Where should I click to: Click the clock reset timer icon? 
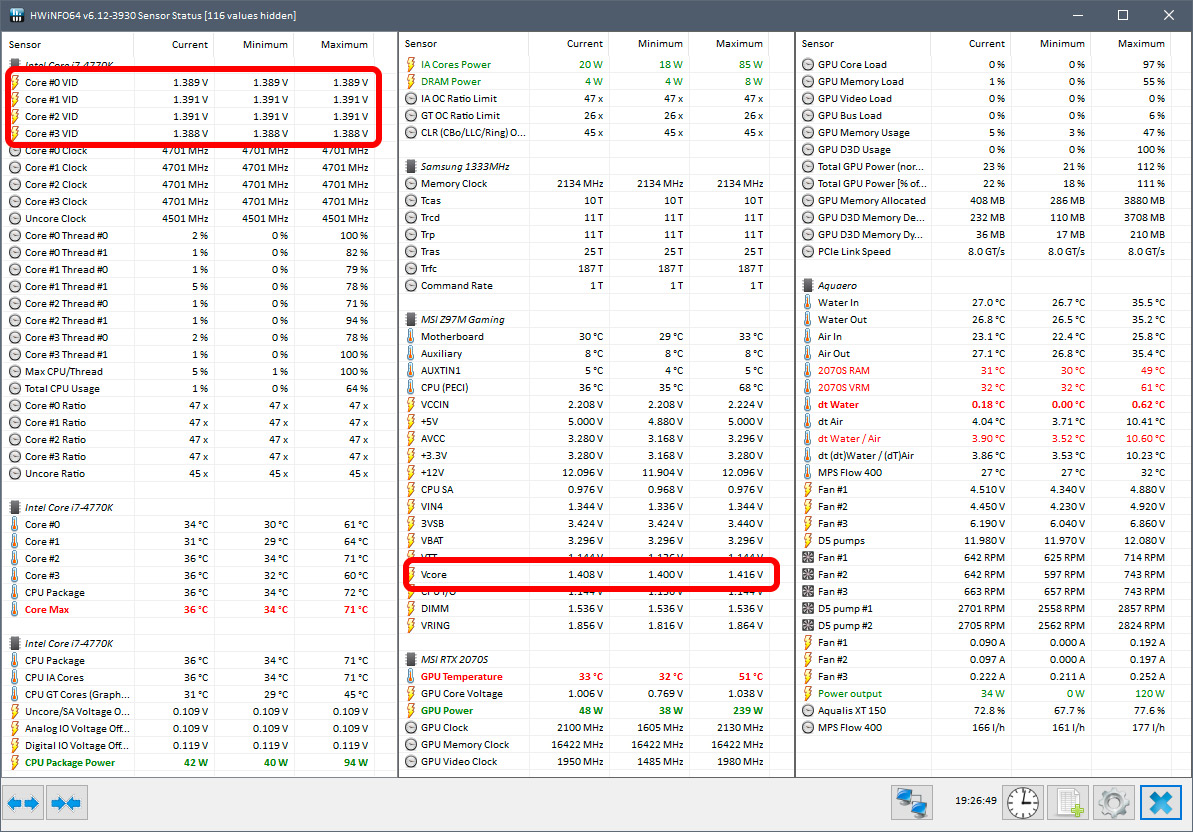[1023, 802]
